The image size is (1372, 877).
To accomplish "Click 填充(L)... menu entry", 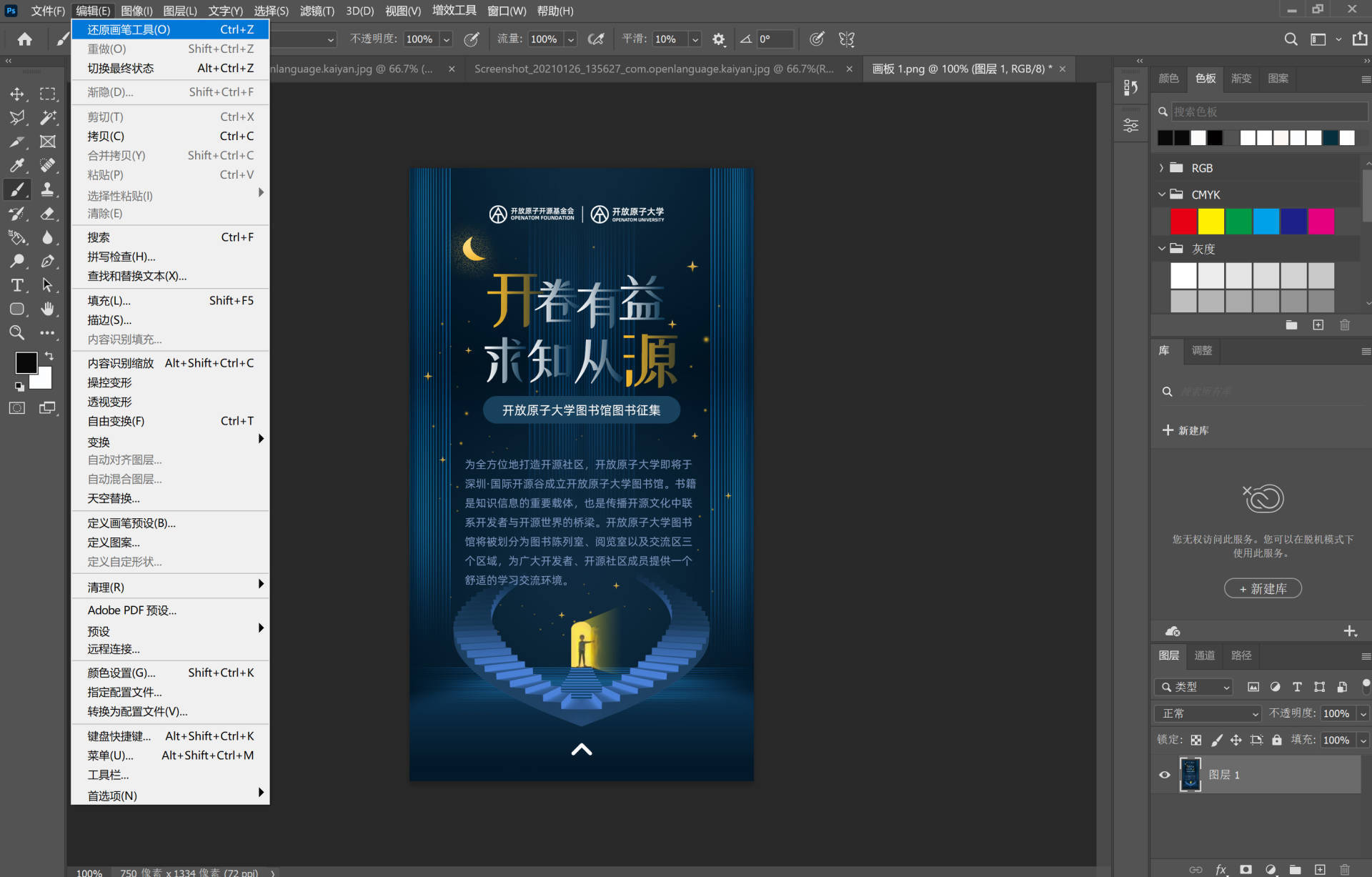I will (109, 301).
